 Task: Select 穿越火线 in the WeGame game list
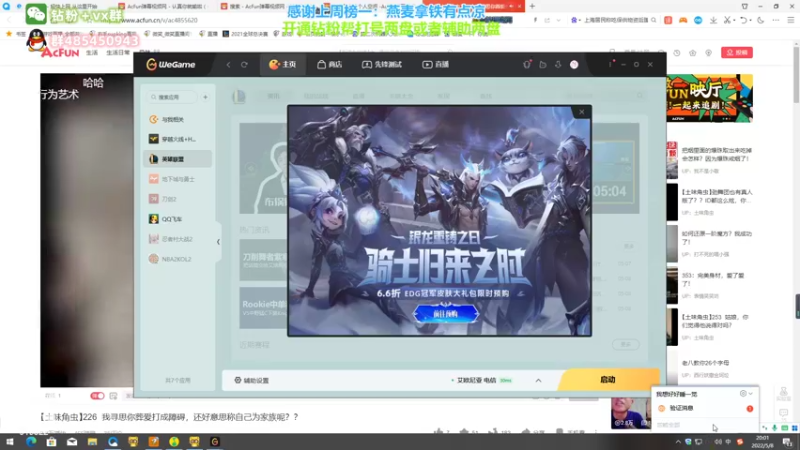tap(178, 139)
